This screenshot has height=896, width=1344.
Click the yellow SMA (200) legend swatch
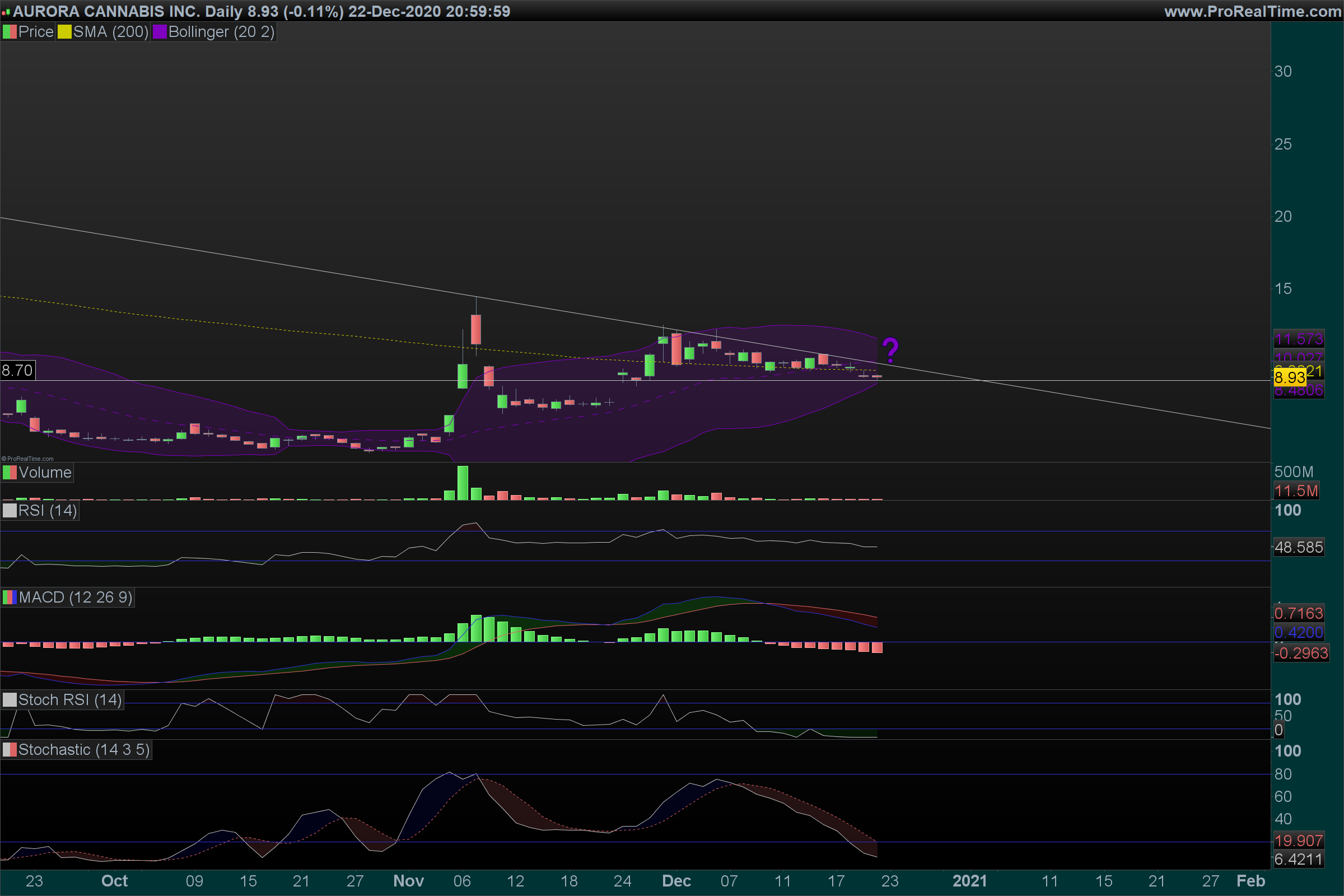[x=64, y=32]
